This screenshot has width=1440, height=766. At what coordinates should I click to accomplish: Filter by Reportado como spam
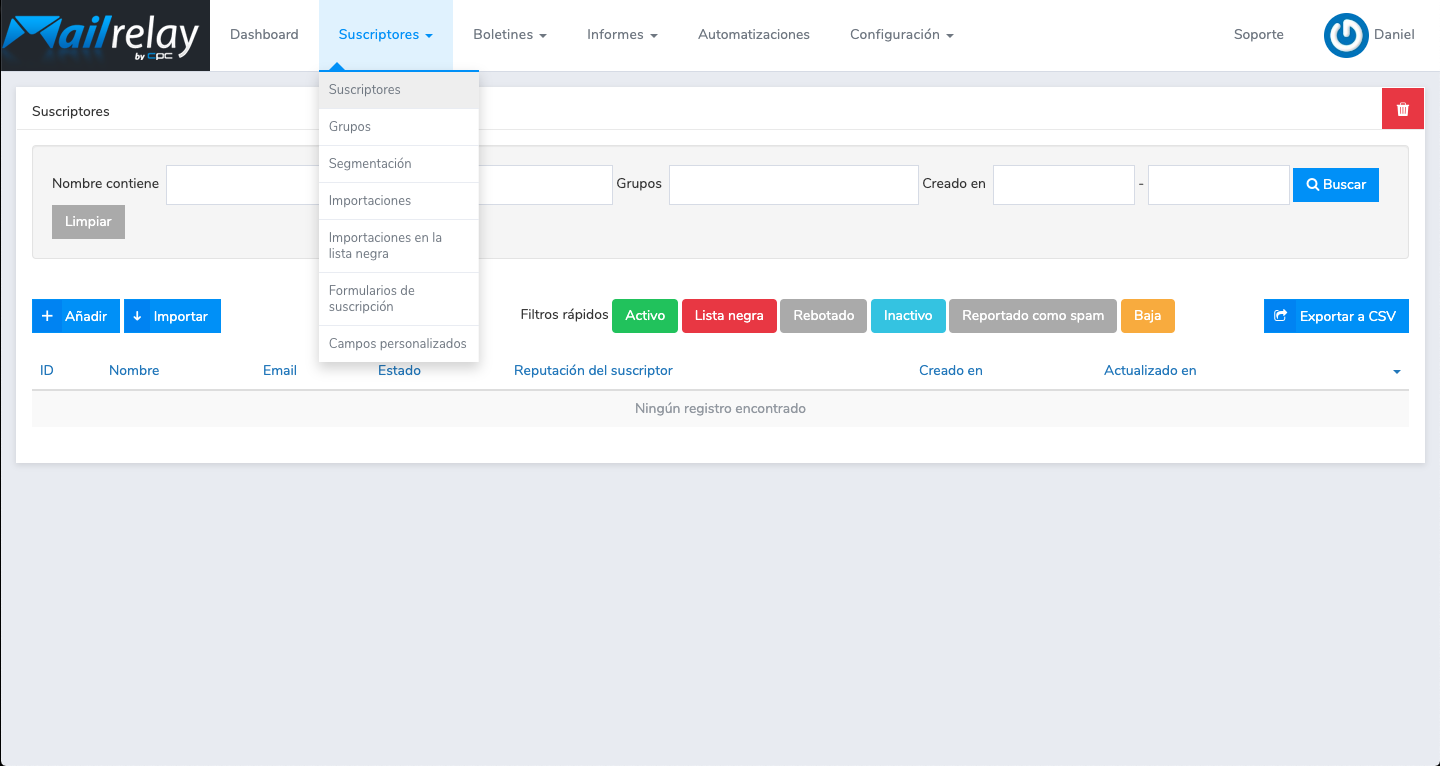1033,316
